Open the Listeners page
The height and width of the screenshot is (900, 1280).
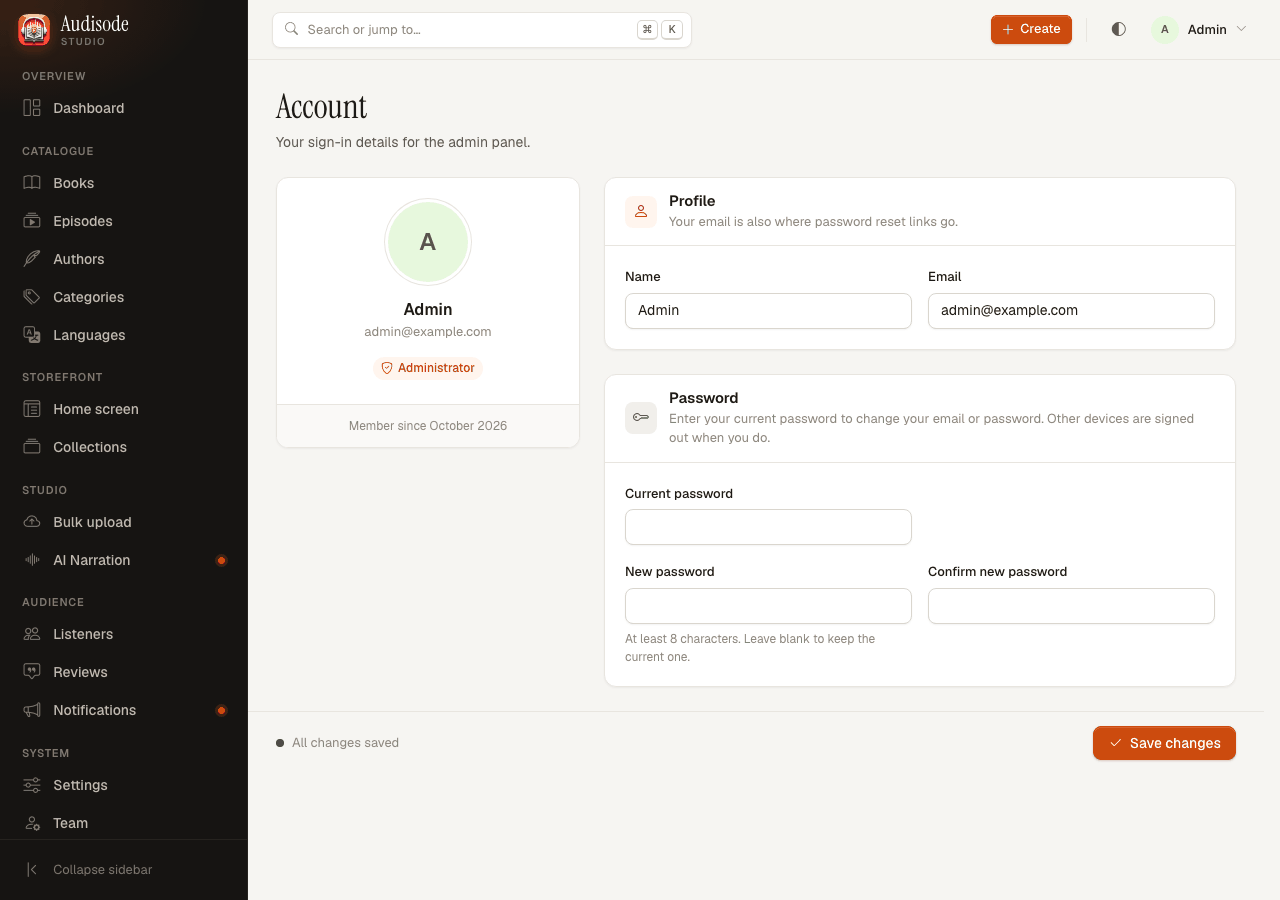click(x=124, y=634)
